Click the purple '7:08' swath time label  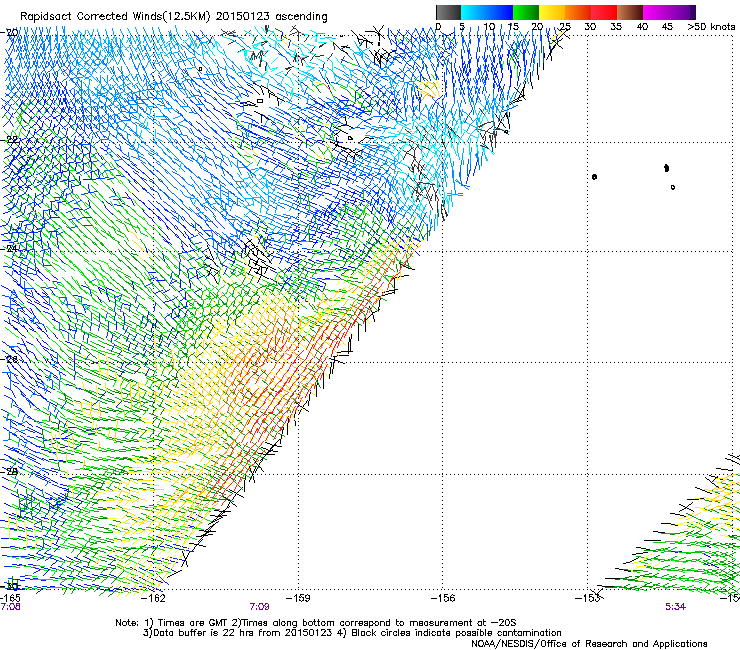click(x=10, y=607)
